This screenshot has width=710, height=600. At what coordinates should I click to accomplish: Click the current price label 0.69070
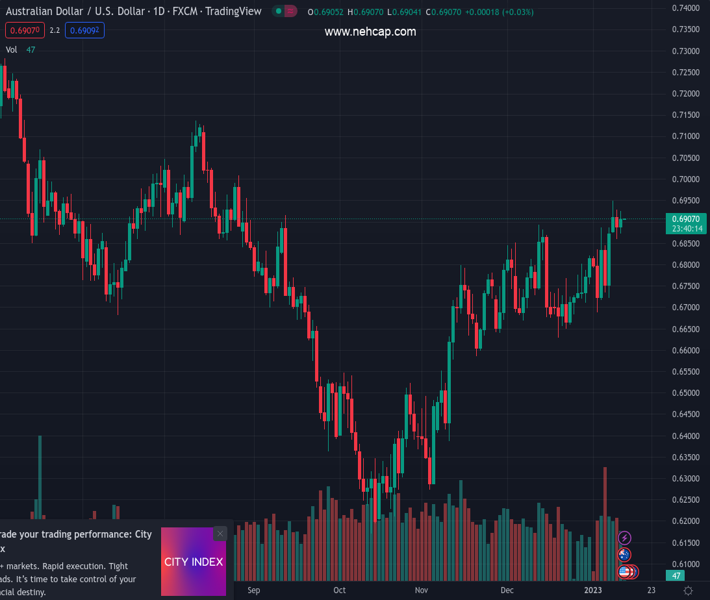pos(686,219)
